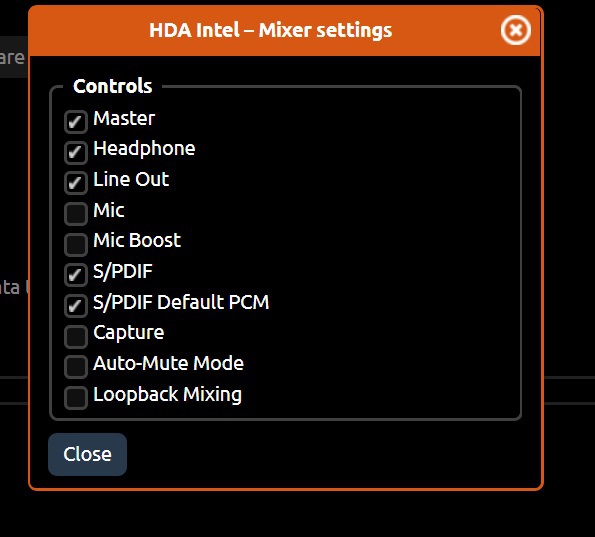Turn on Auto-Mute Mode checkbox
This screenshot has width=595, height=537.
(76, 367)
